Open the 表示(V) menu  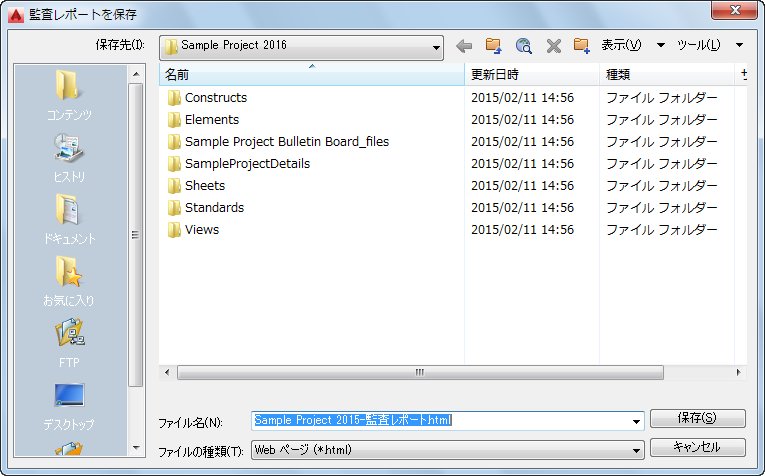(621, 45)
